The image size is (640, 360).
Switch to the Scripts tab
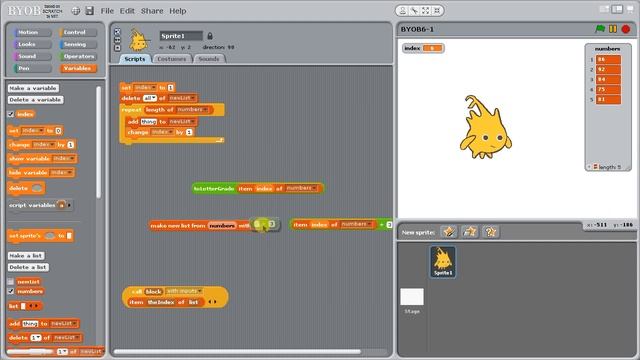135,59
